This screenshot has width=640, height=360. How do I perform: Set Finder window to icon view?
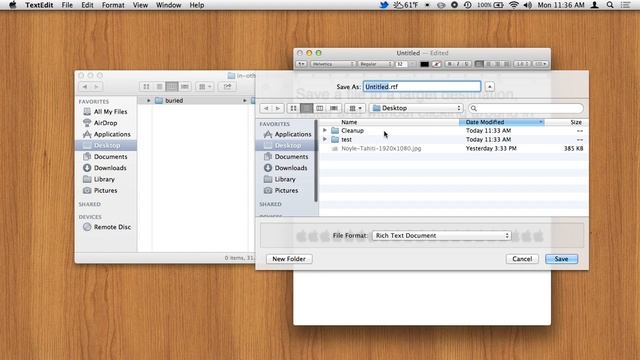point(146,87)
